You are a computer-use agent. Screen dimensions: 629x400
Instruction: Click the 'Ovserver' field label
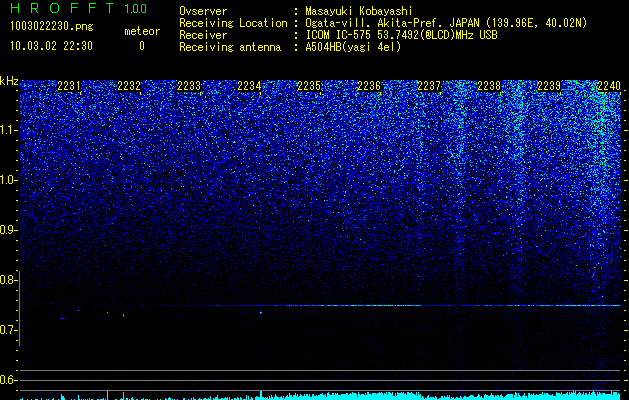click(x=203, y=11)
